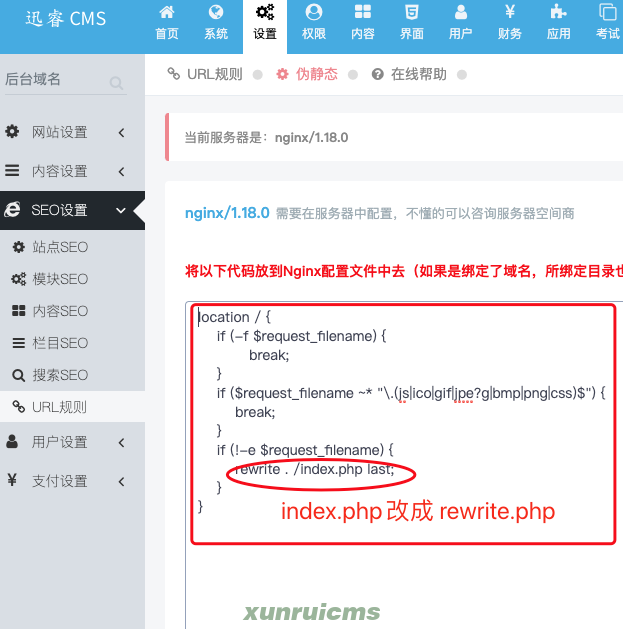Image resolution: width=623 pixels, height=629 pixels.
Task: Open the 应用 puzzle-piece apps icon
Action: [x=558, y=12]
